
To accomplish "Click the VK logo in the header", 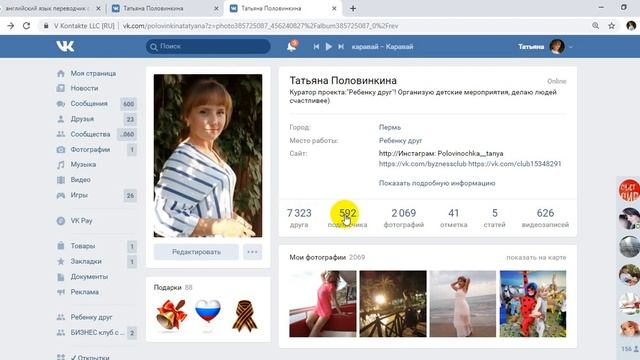I will (x=65, y=46).
